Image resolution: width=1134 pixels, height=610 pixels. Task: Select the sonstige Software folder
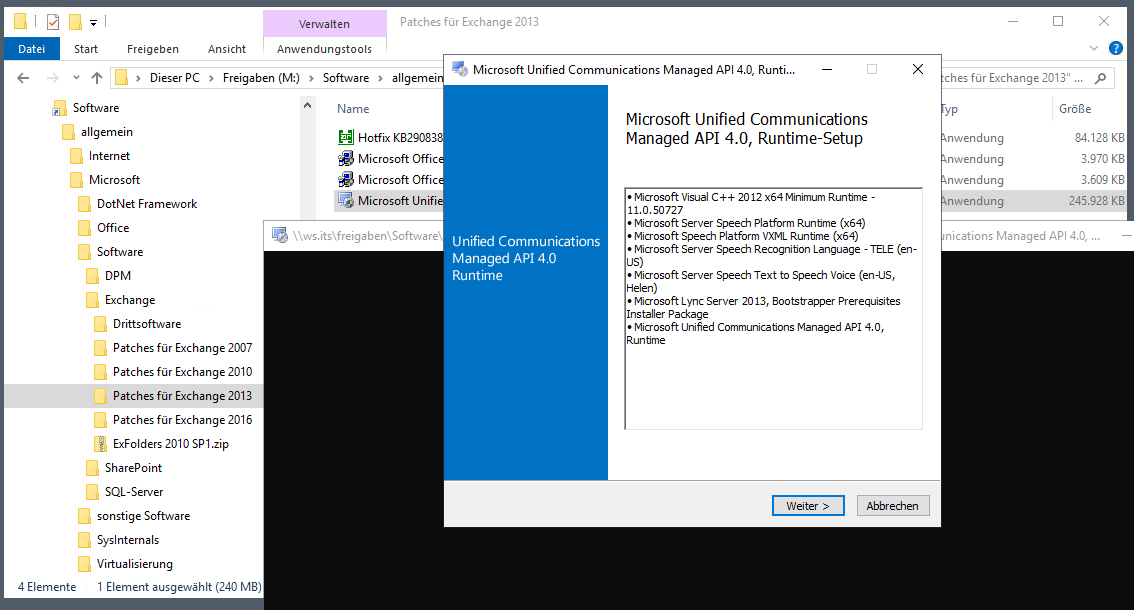coord(143,516)
